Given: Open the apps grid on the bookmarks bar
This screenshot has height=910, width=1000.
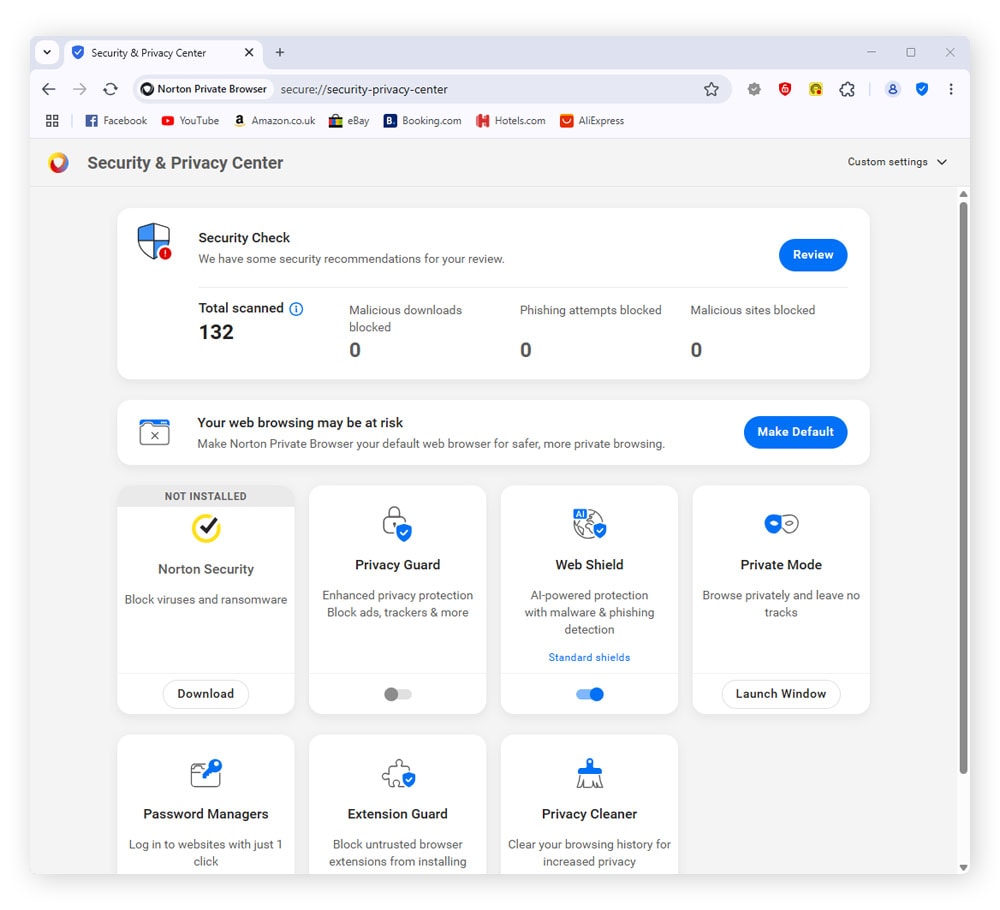Looking at the screenshot, I should [x=52, y=121].
